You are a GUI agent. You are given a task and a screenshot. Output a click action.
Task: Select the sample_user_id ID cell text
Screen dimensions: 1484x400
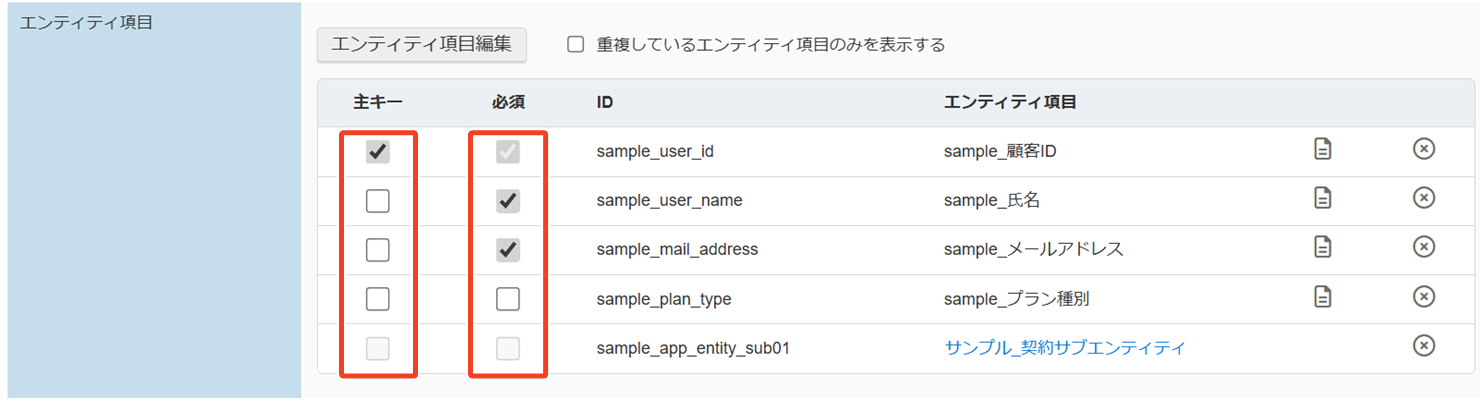pos(654,152)
